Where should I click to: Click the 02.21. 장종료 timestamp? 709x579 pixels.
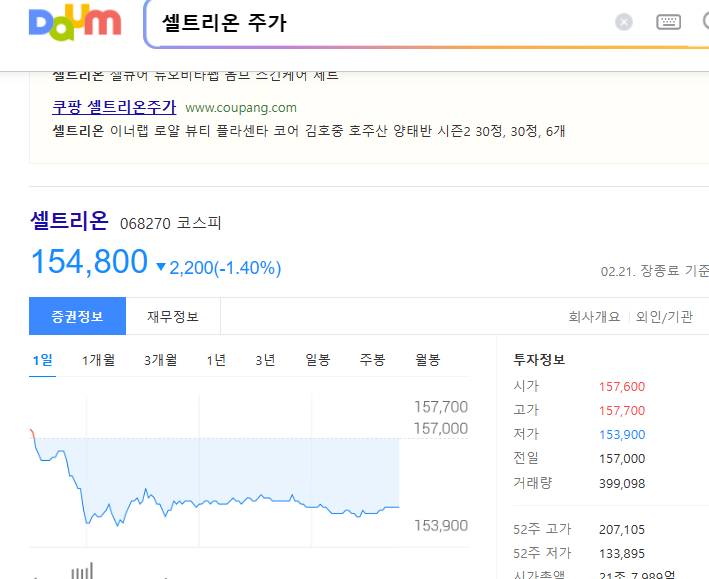pyautogui.click(x=654, y=271)
